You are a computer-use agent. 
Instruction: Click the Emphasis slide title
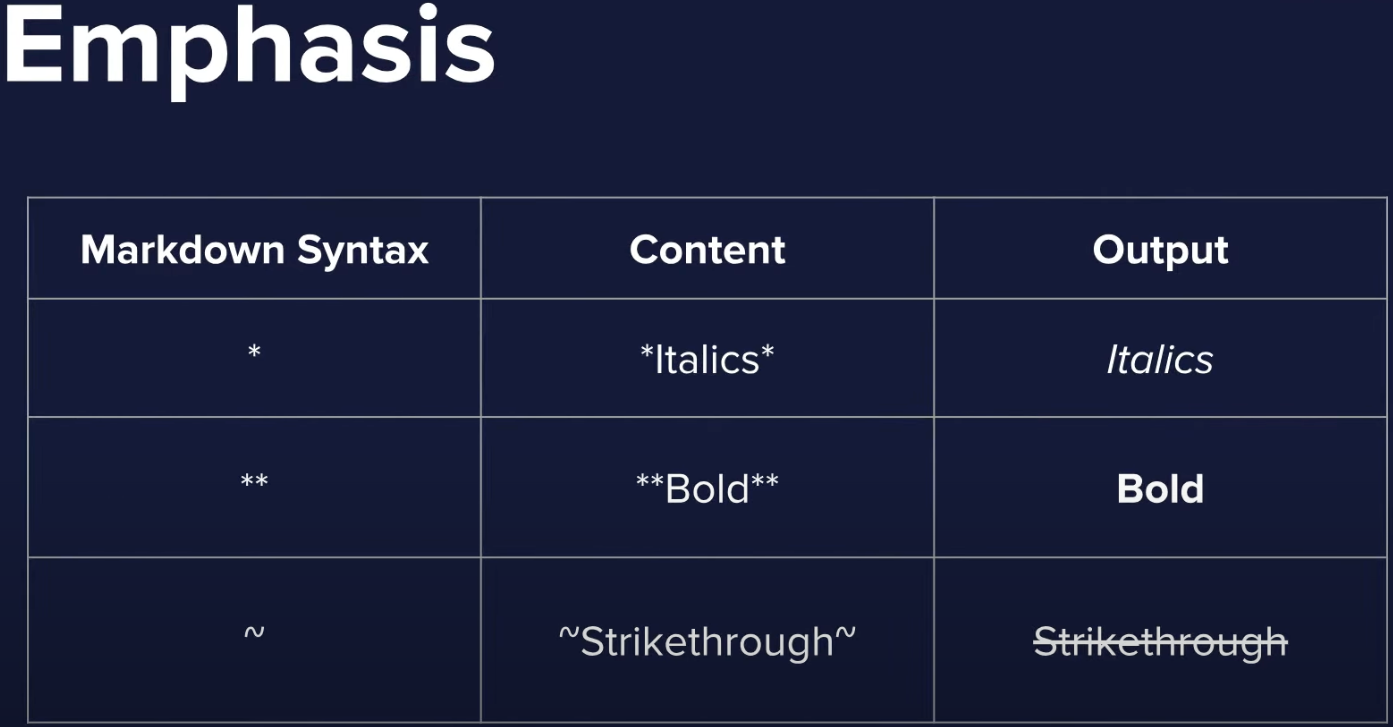click(249, 48)
